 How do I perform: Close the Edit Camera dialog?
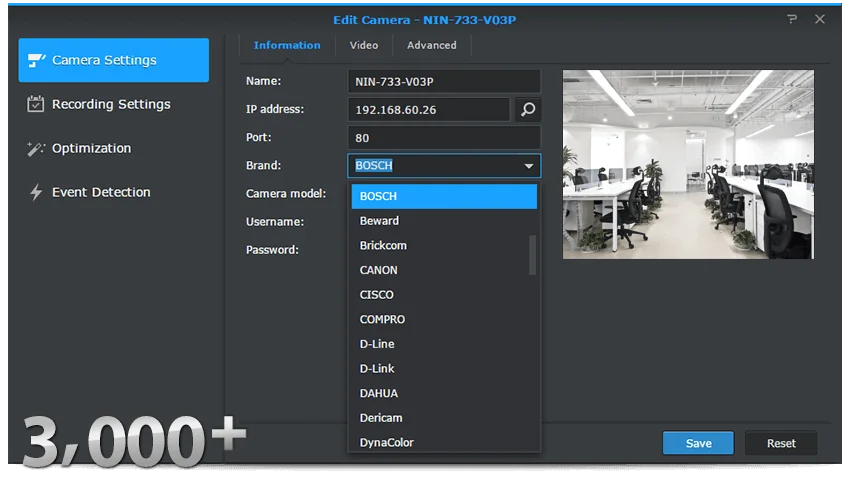(x=820, y=19)
